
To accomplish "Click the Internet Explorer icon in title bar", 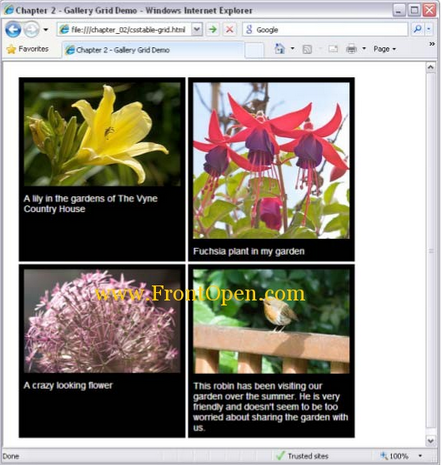I will coord(9,10).
